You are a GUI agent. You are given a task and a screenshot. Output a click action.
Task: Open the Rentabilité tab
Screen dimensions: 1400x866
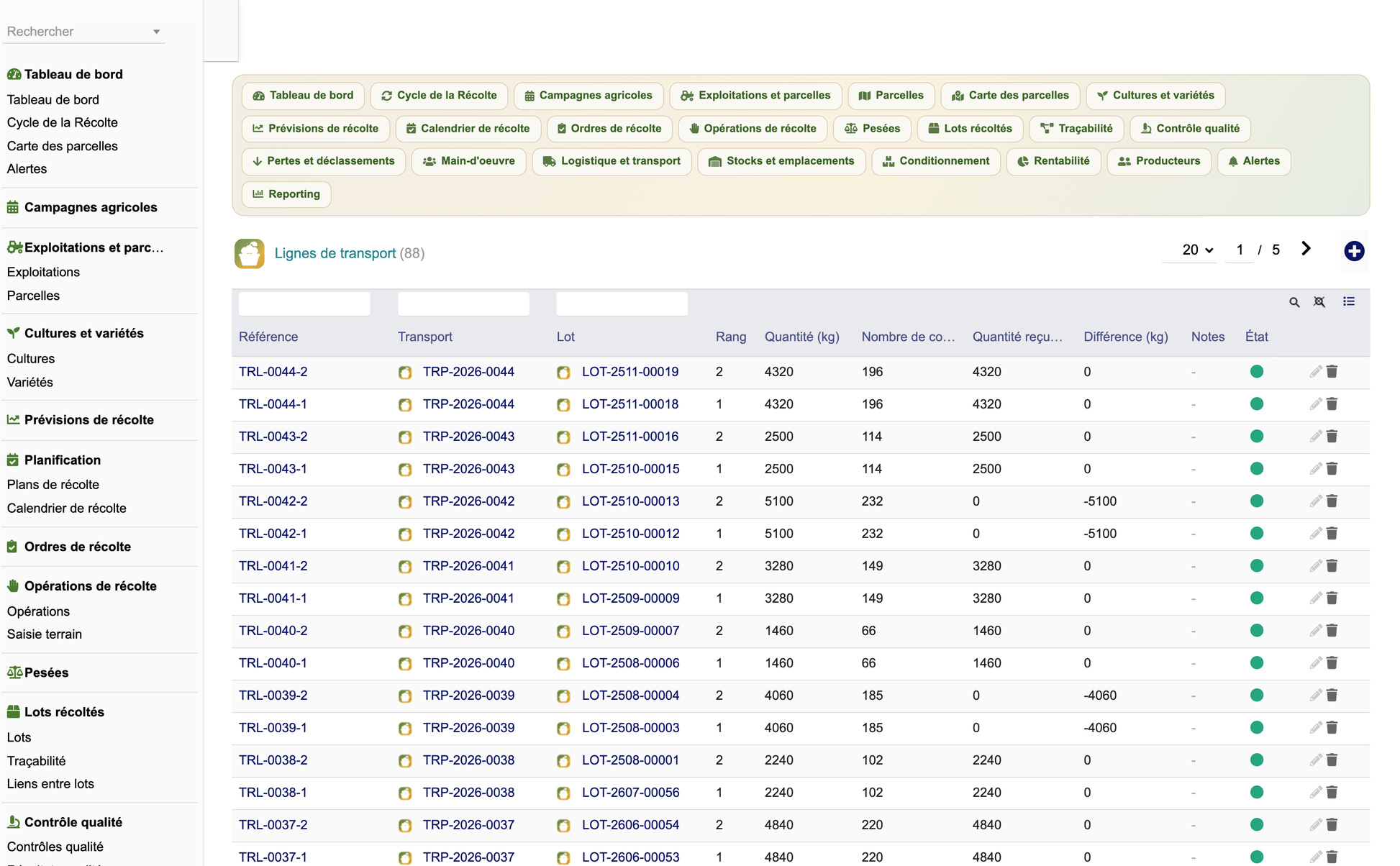[1053, 161]
